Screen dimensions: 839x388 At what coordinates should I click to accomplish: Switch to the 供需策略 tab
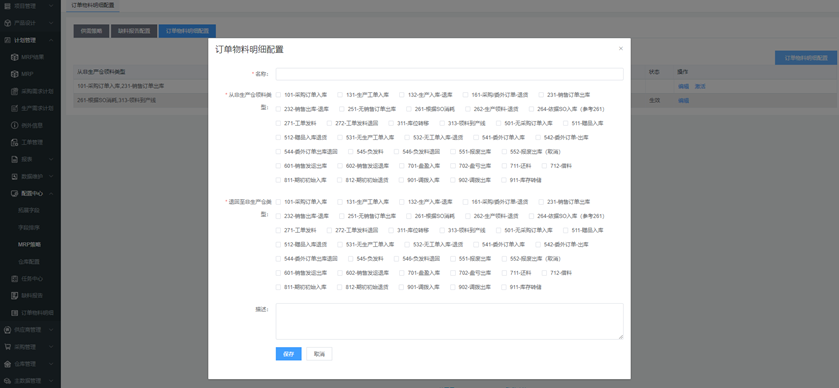[x=91, y=31]
